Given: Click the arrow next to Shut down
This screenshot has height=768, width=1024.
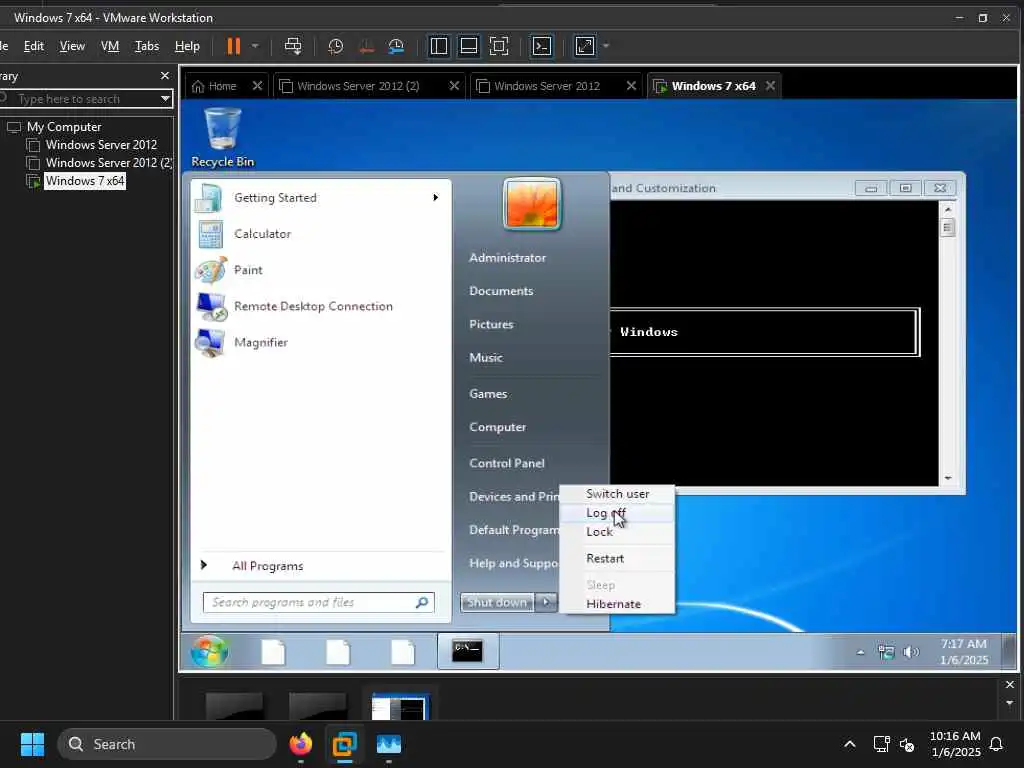Looking at the screenshot, I should tap(546, 602).
